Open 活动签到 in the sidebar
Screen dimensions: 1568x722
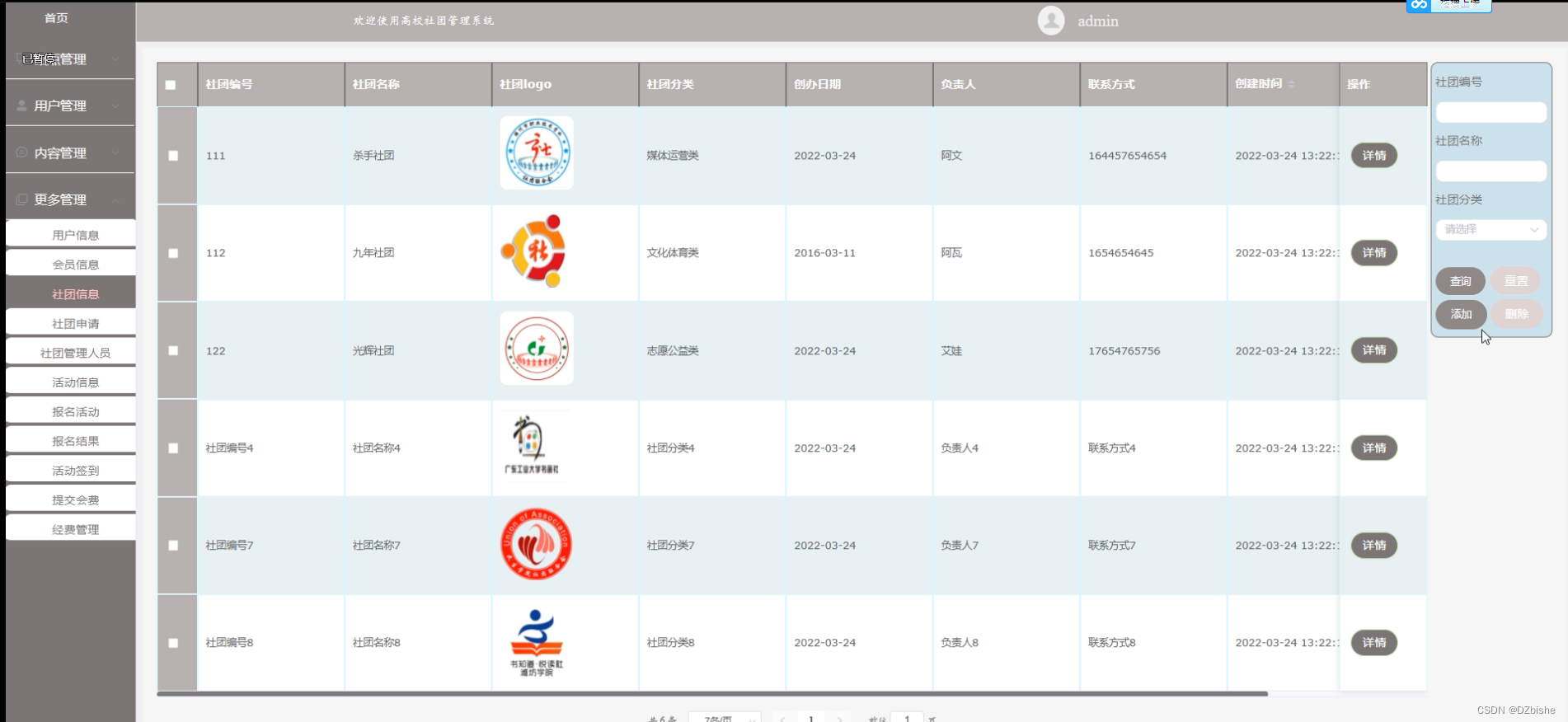(x=71, y=471)
